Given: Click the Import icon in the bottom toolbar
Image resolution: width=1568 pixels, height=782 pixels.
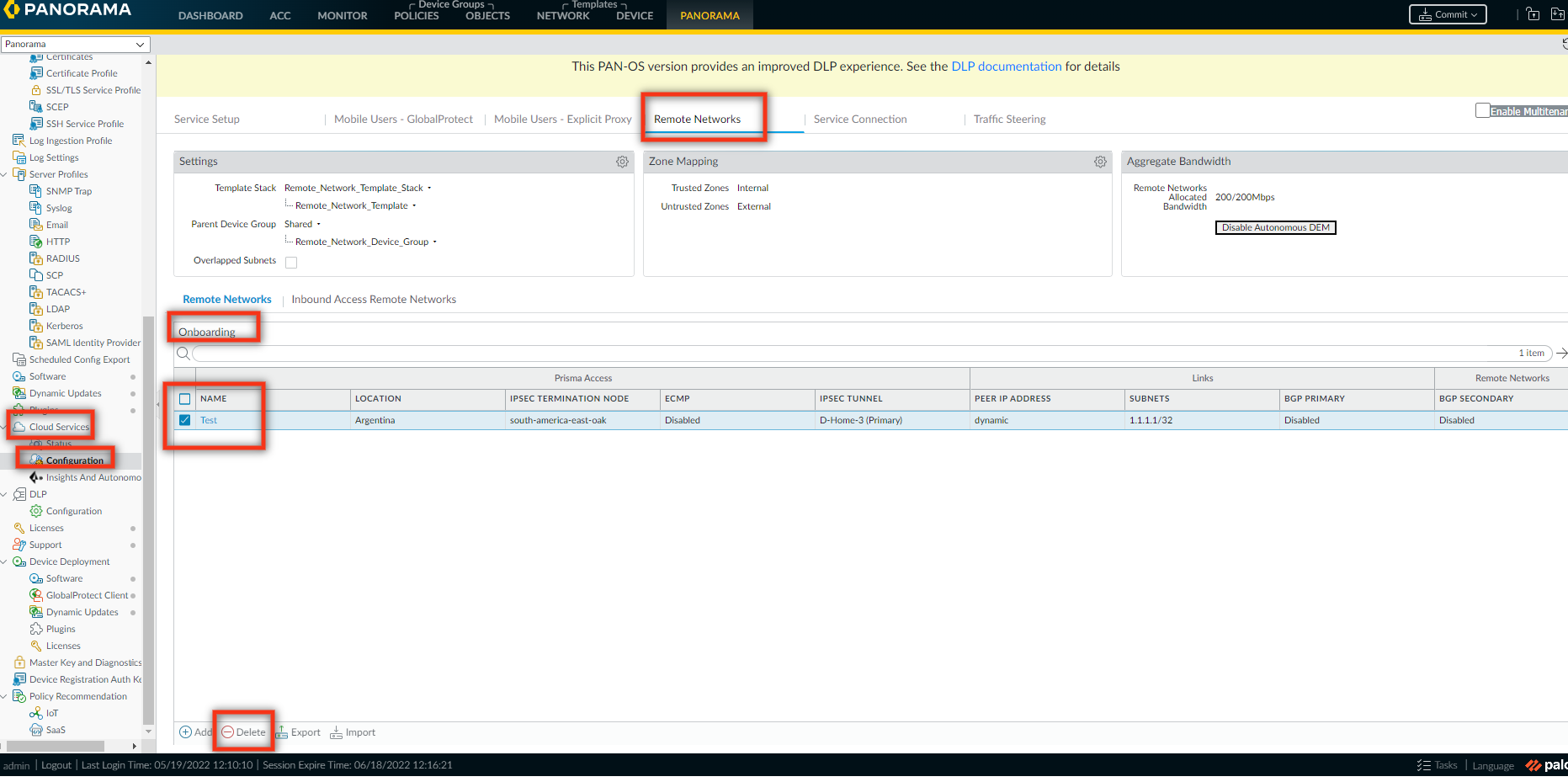Looking at the screenshot, I should point(337,732).
